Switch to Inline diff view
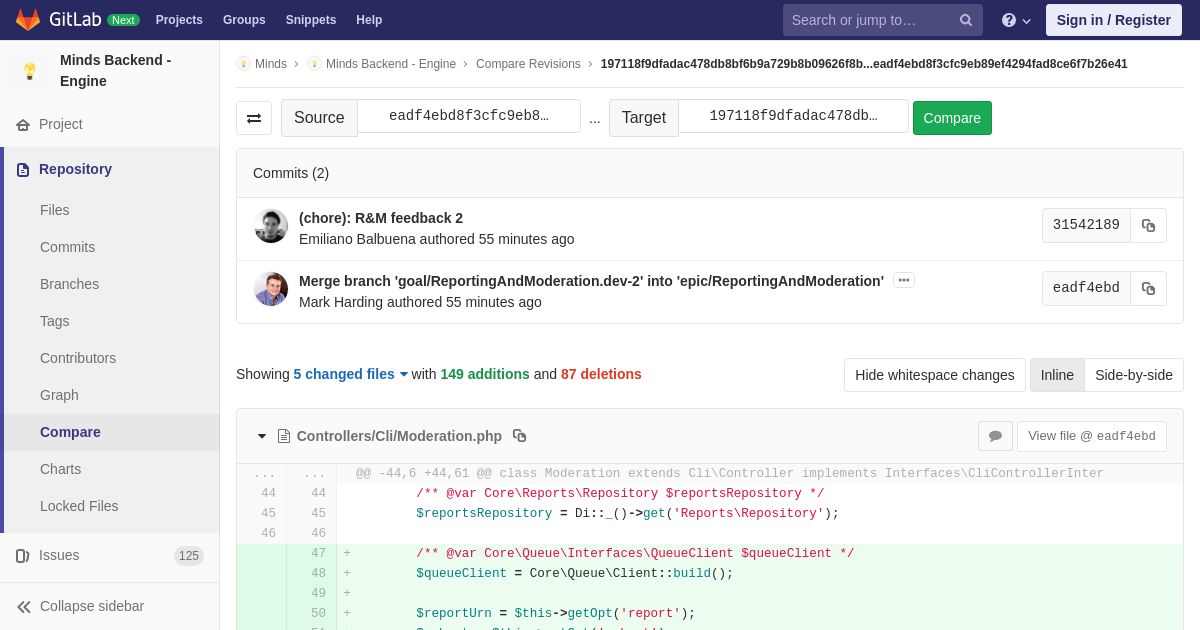This screenshot has height=630, width=1200. click(x=1057, y=375)
